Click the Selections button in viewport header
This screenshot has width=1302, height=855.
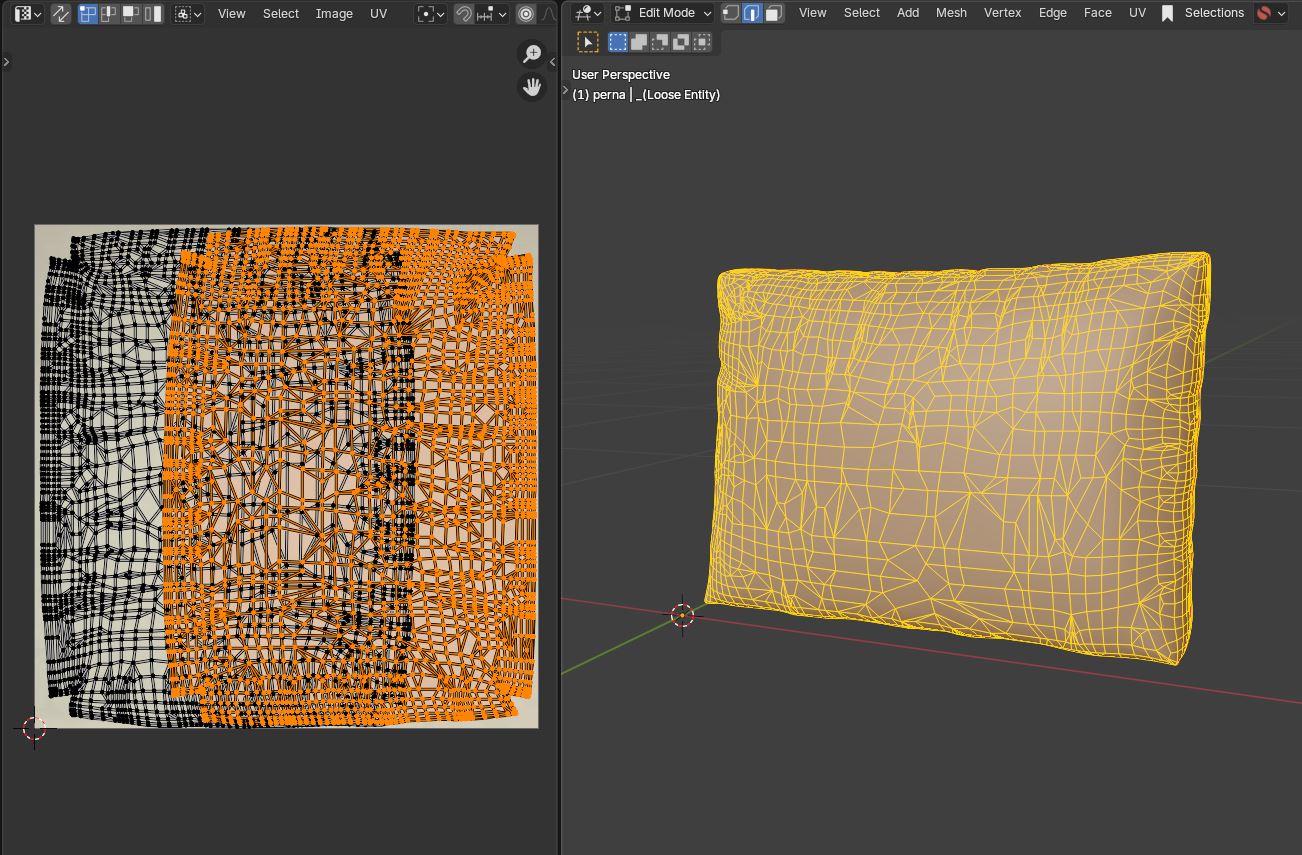click(1214, 13)
